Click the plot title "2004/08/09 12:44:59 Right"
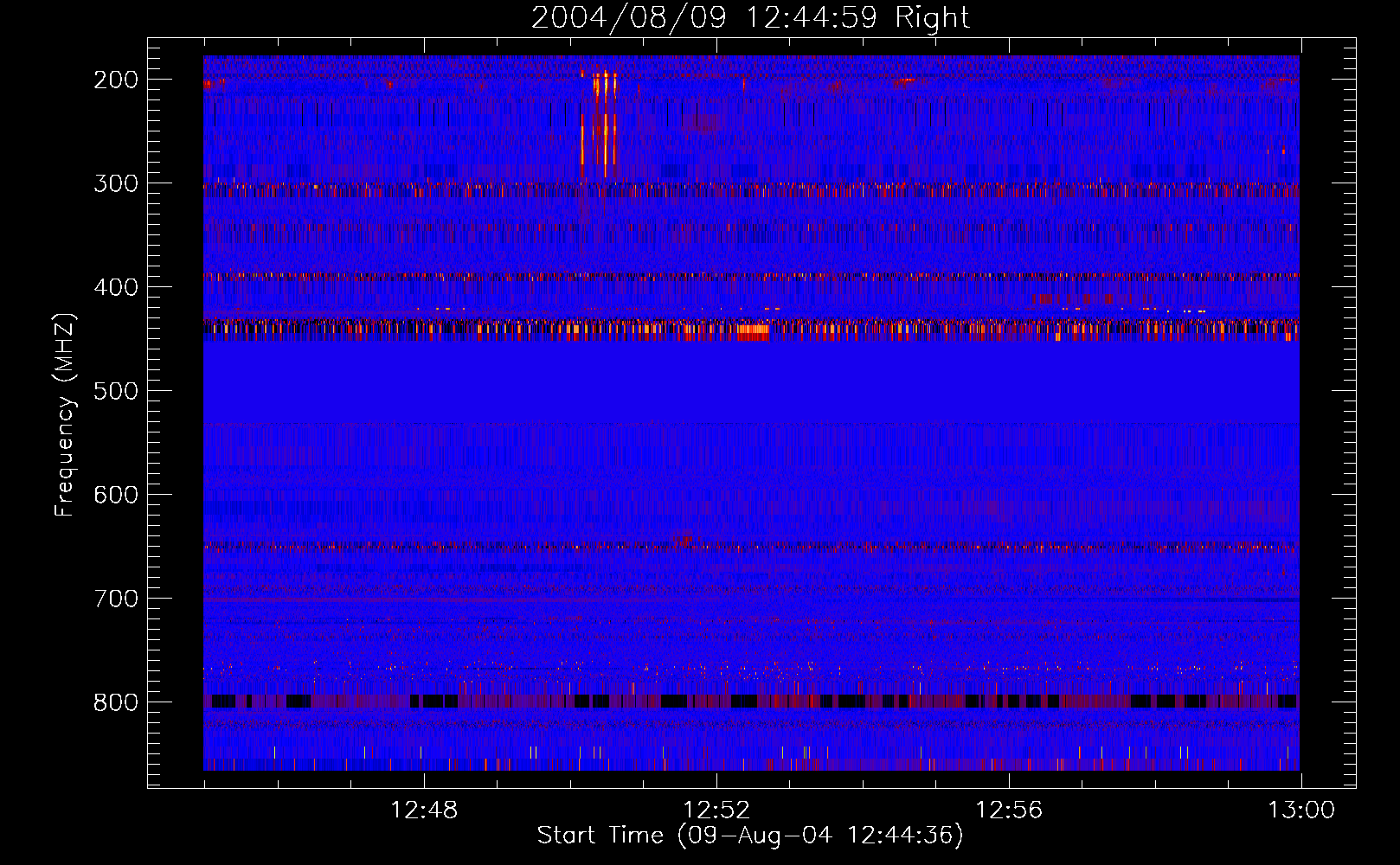 click(750, 17)
